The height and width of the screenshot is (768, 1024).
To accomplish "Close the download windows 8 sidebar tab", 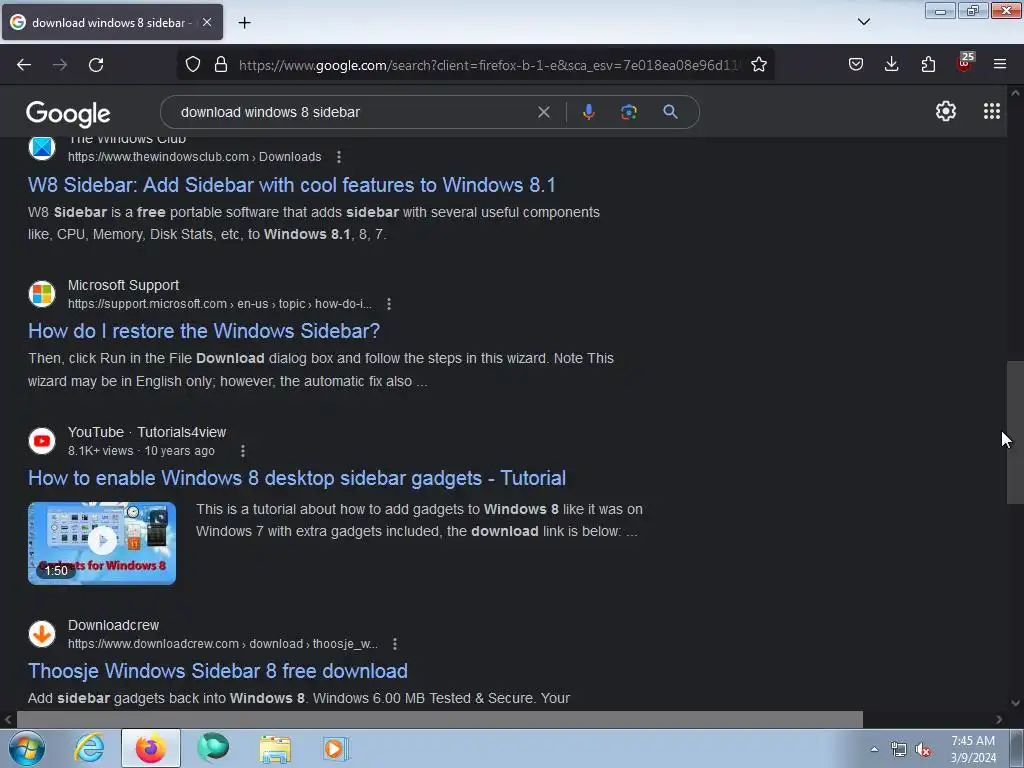I will [x=207, y=22].
